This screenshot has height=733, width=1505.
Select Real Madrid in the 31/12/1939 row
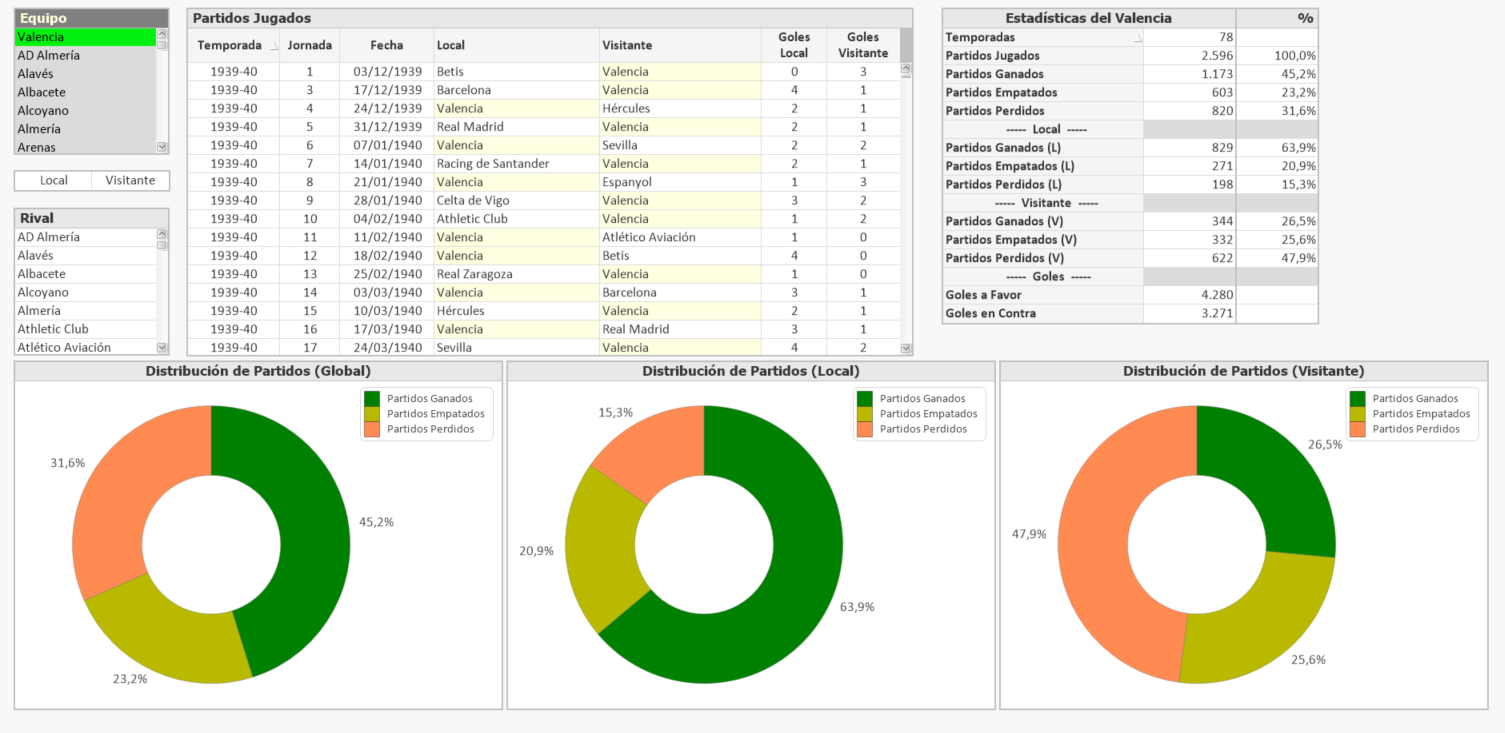coord(516,127)
